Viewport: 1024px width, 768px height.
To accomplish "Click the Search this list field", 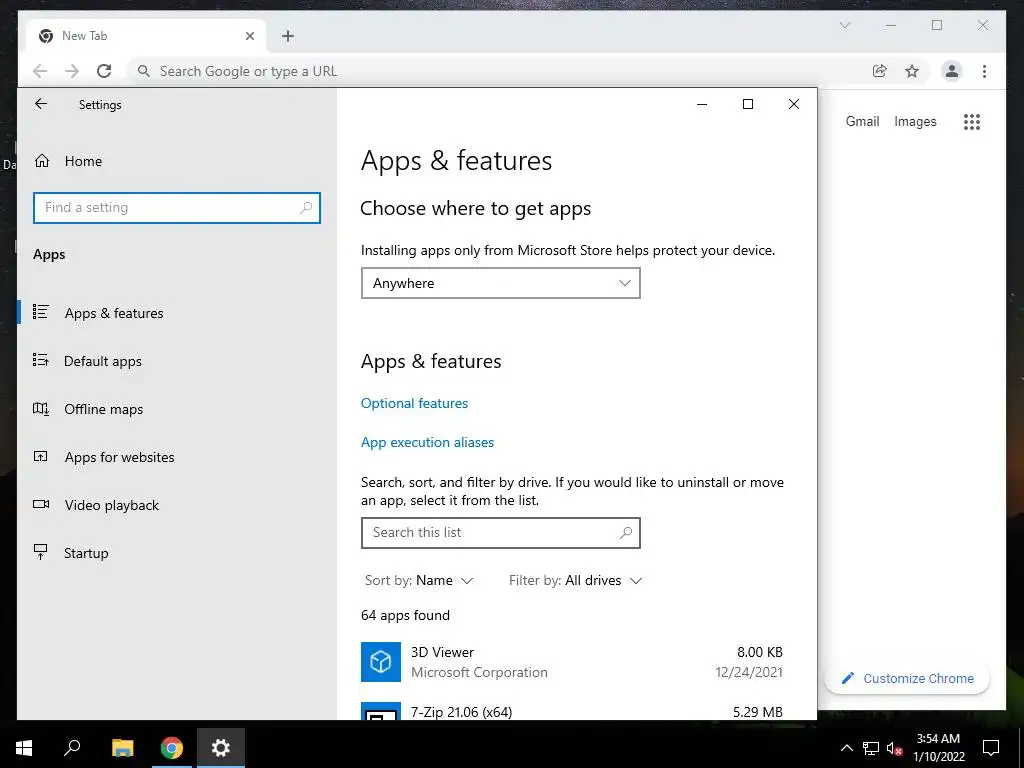I will [500, 533].
